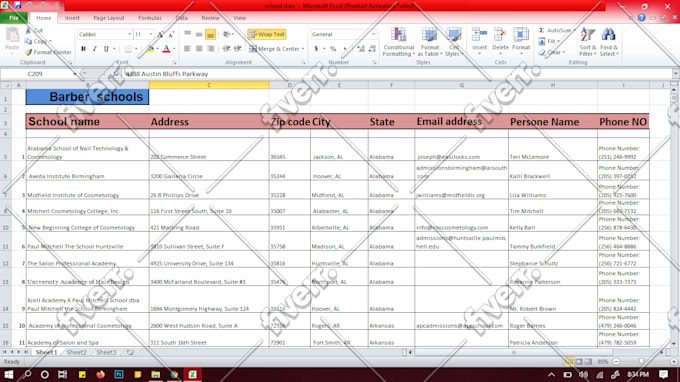Image resolution: width=680 pixels, height=382 pixels.
Task: Align text right in cell
Action: pos(210,49)
